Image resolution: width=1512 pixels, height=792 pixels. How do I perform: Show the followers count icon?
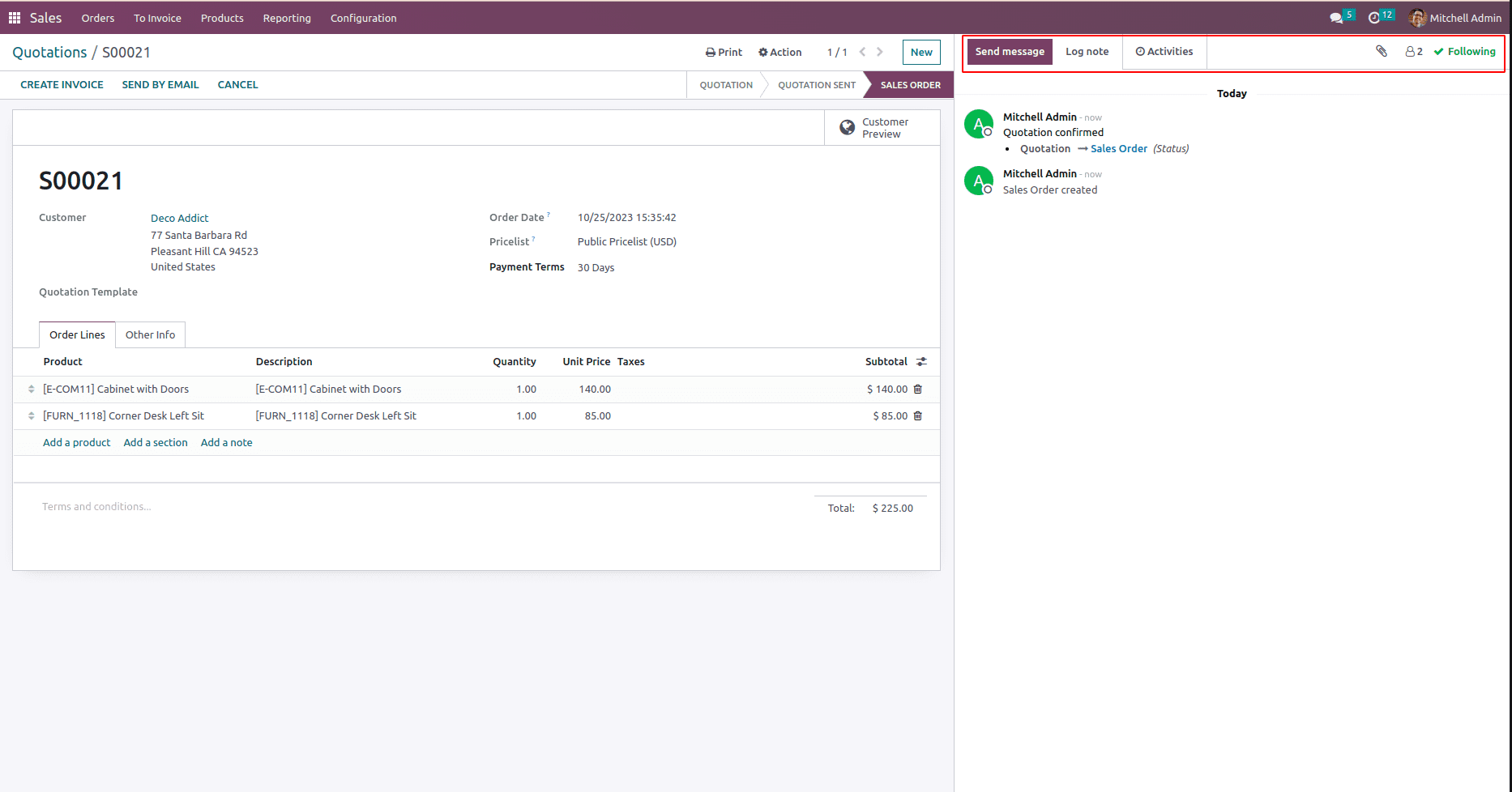(x=1414, y=52)
